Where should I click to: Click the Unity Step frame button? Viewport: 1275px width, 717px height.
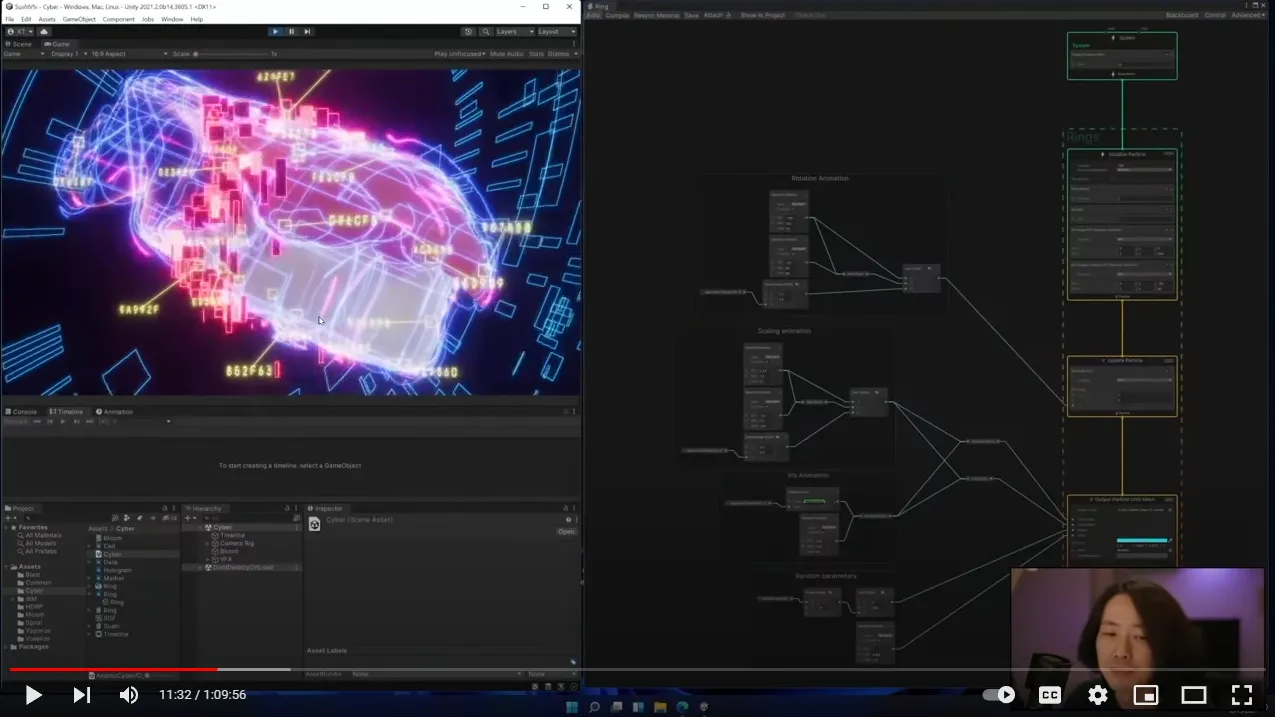(x=307, y=32)
